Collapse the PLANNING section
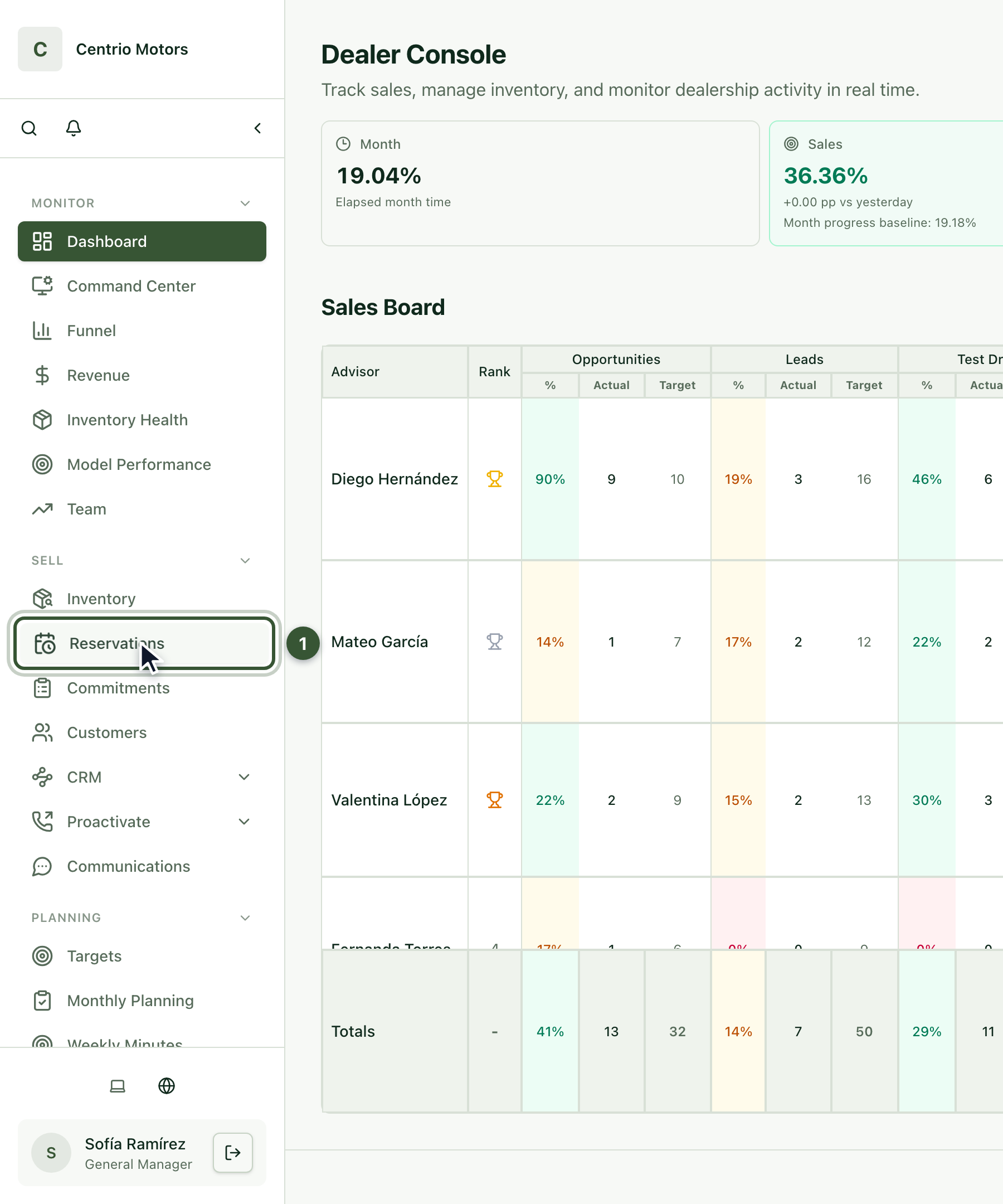 (245, 918)
